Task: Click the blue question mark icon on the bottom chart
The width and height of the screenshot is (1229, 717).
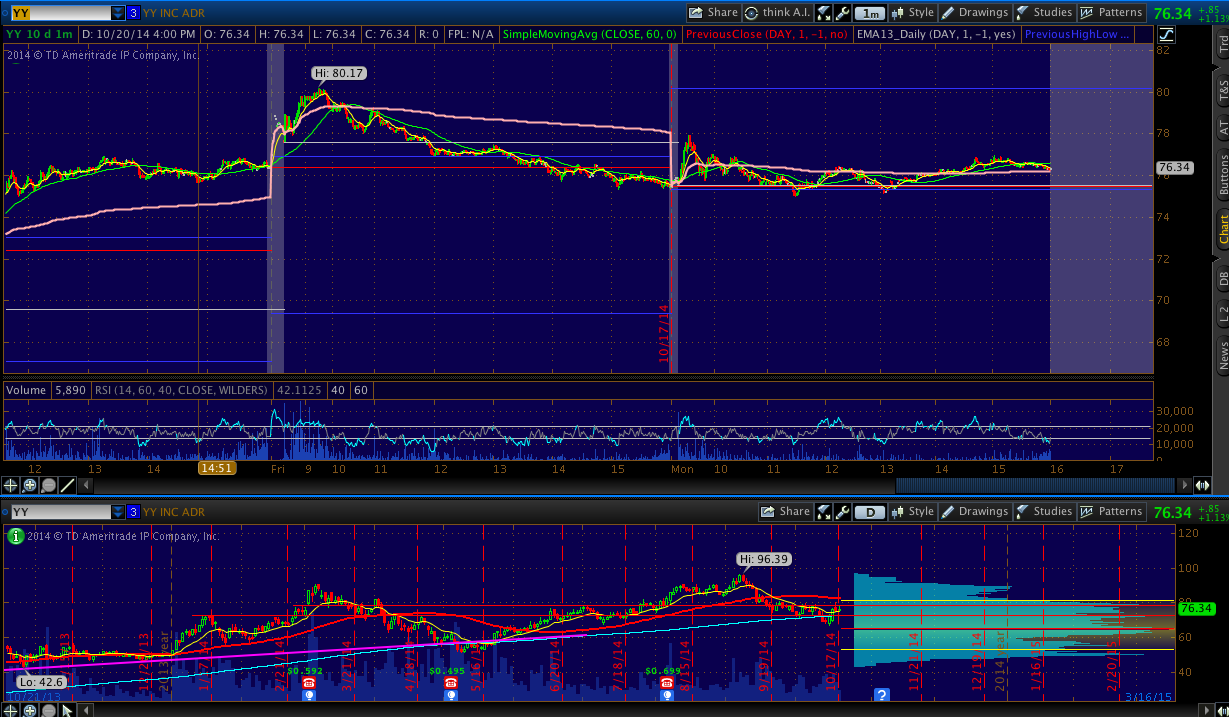Action: (x=881, y=695)
